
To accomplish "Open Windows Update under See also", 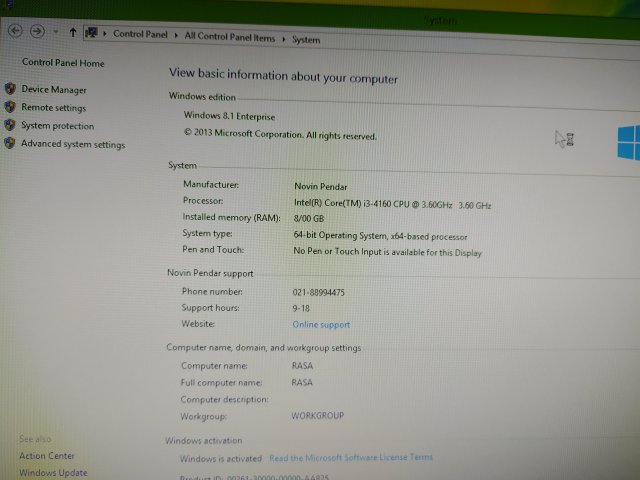I will coord(53,472).
